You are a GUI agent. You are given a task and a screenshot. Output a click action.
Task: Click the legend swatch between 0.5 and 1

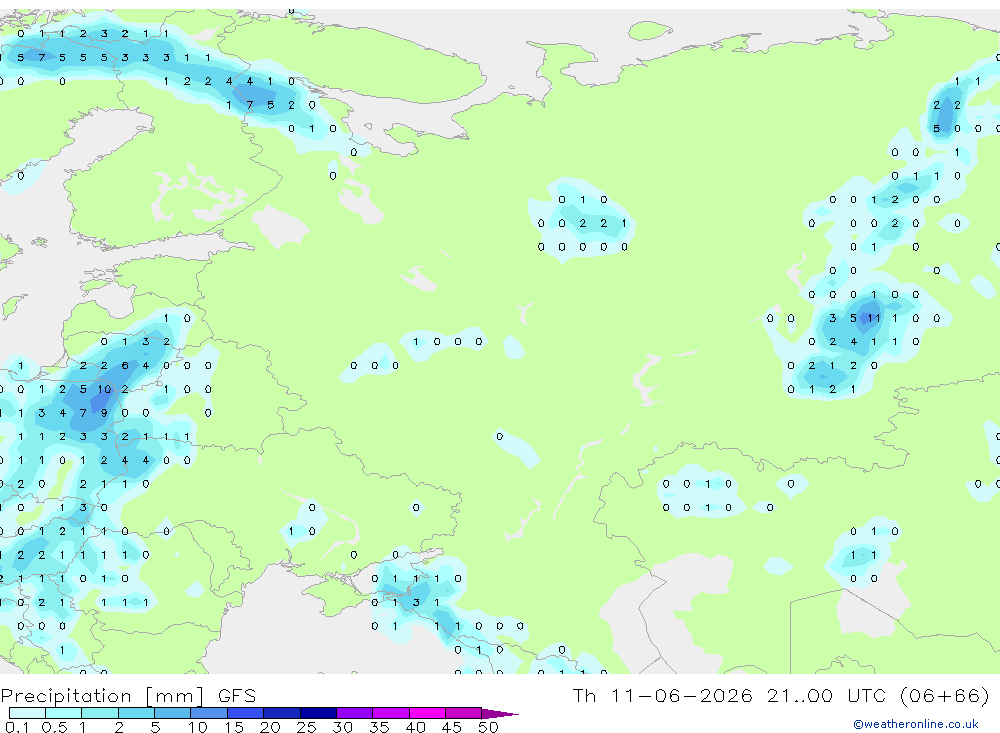64,713
